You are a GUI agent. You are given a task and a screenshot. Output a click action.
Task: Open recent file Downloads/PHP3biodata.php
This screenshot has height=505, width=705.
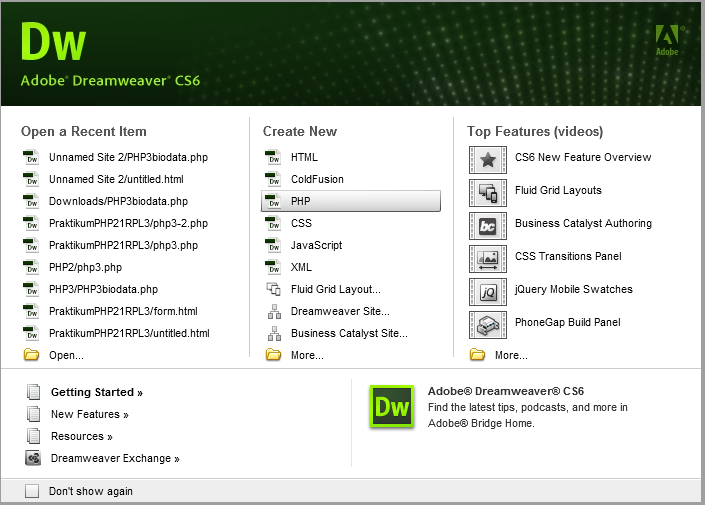pos(119,201)
